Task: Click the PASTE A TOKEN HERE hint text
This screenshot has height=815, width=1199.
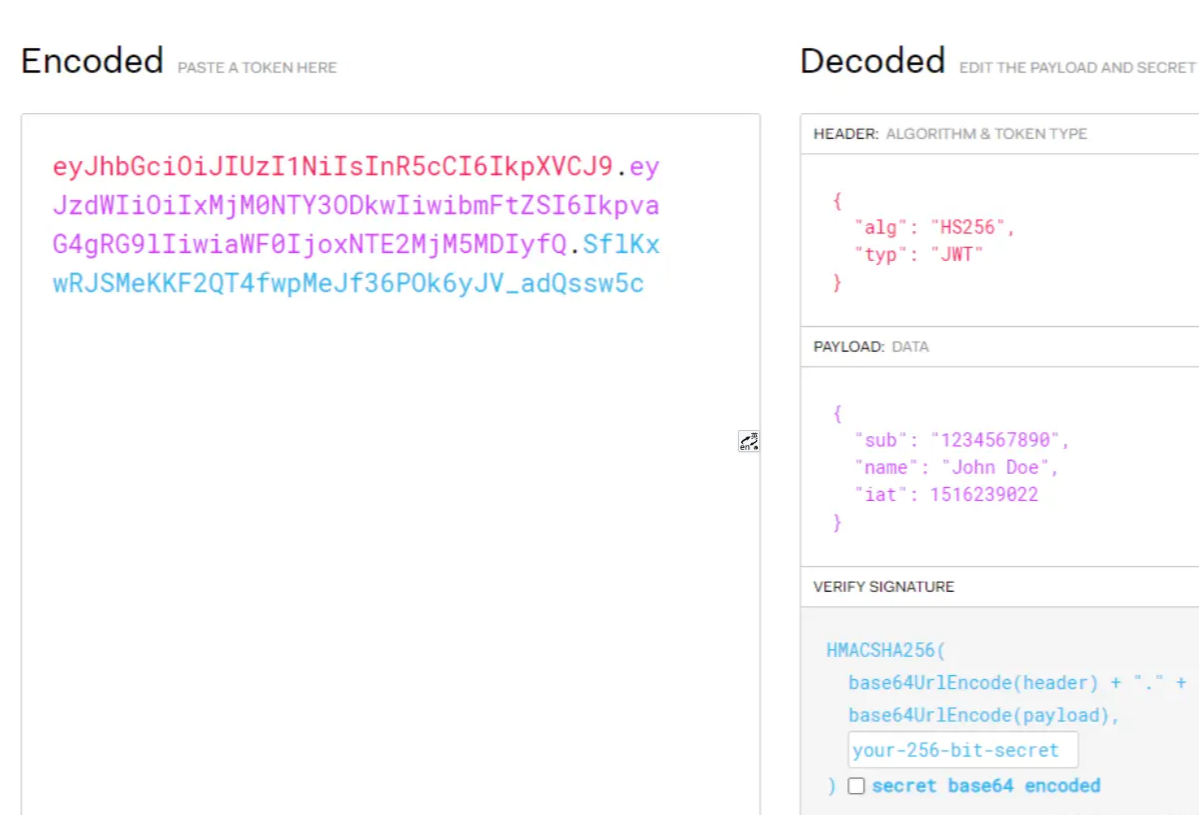Action: pos(257,68)
